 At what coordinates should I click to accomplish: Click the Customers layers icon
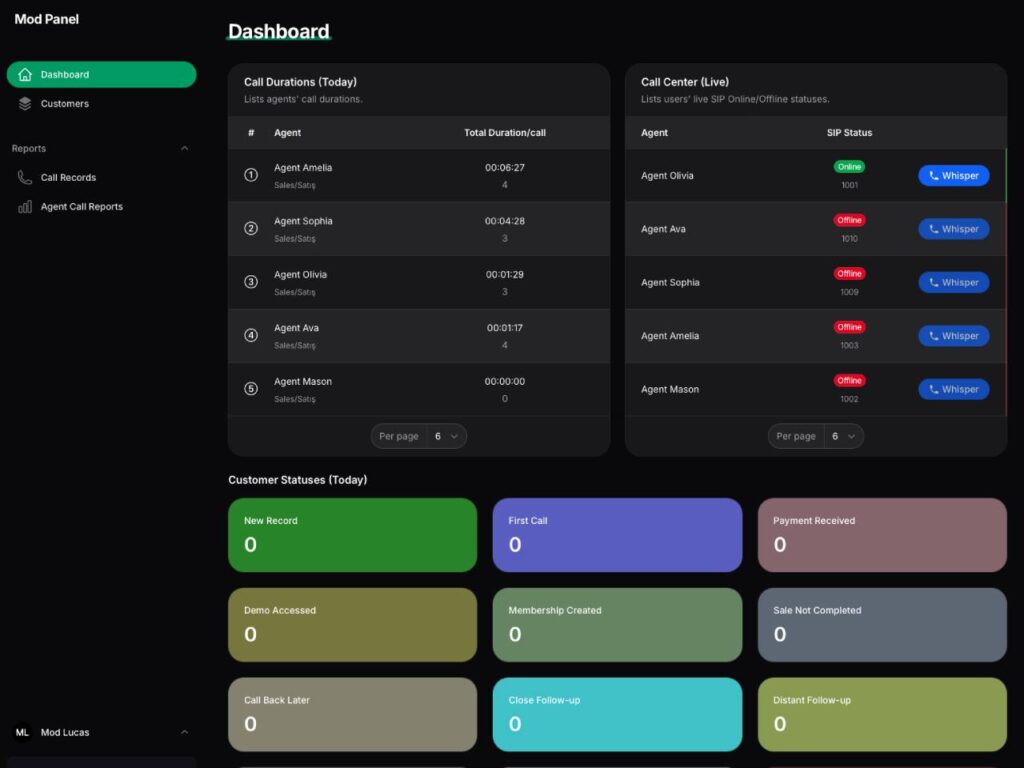point(25,103)
